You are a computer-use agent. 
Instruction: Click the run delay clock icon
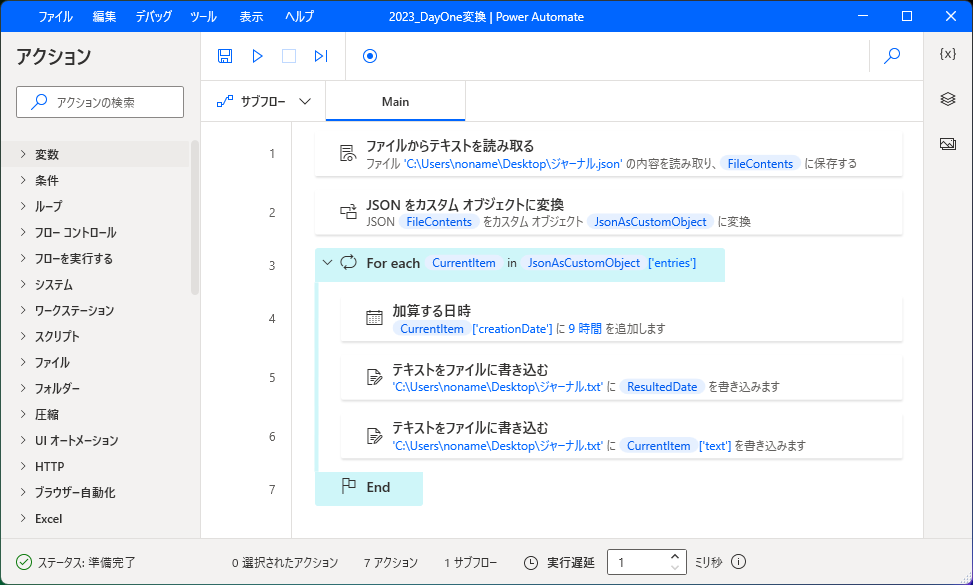tap(531, 563)
